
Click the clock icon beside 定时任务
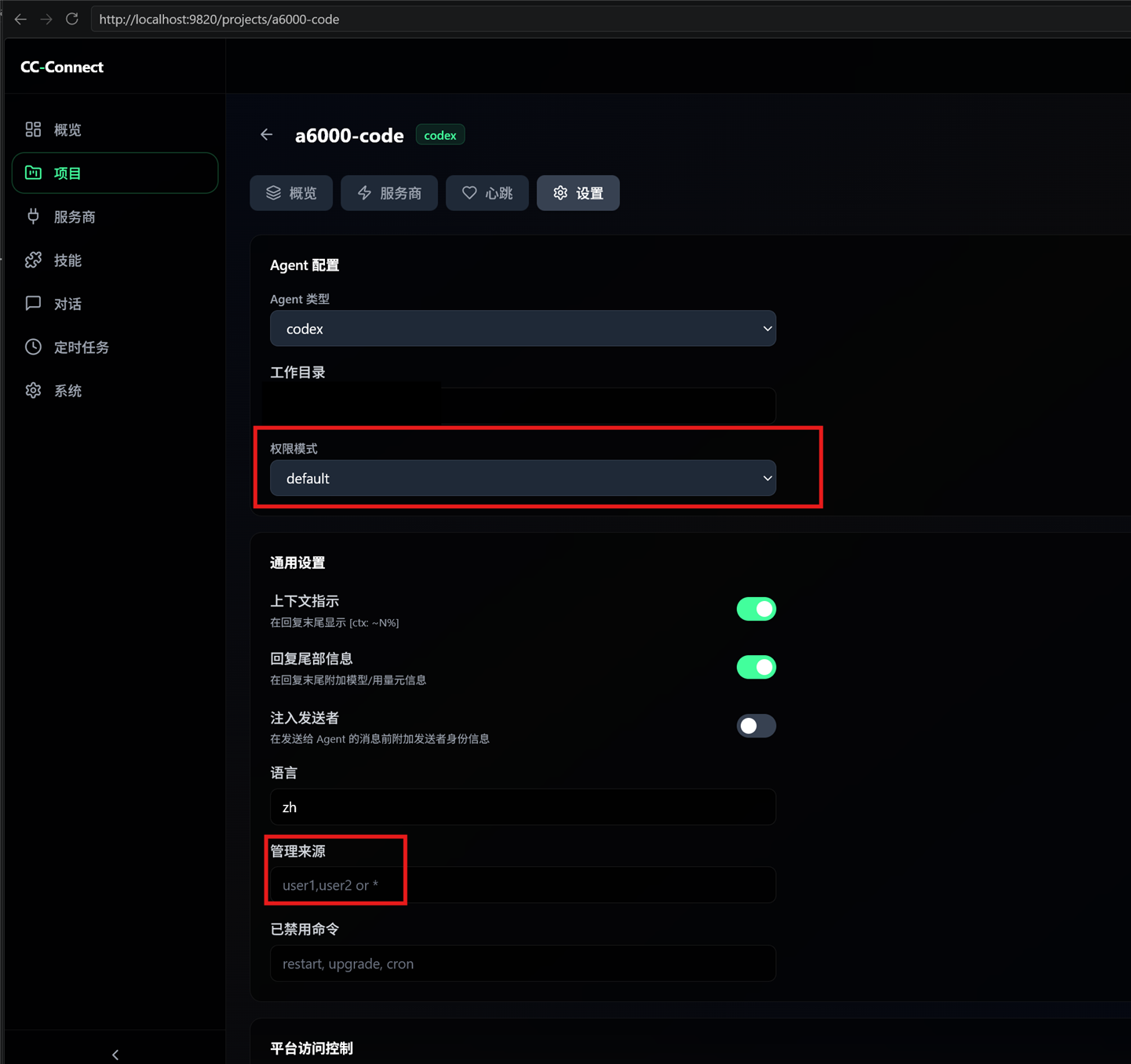tap(33, 347)
